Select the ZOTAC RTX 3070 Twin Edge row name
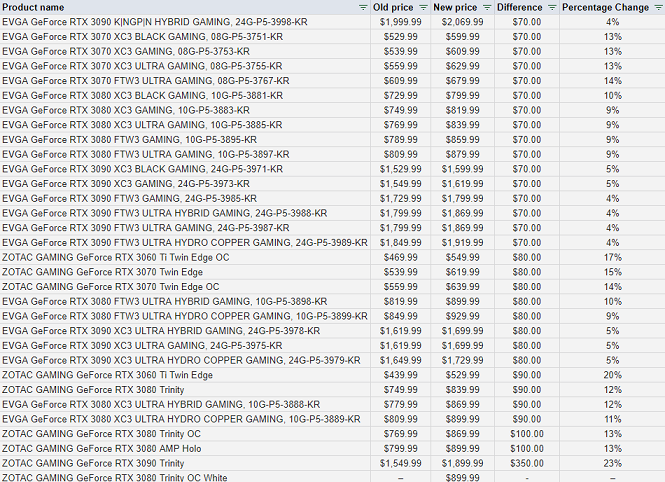 point(102,272)
